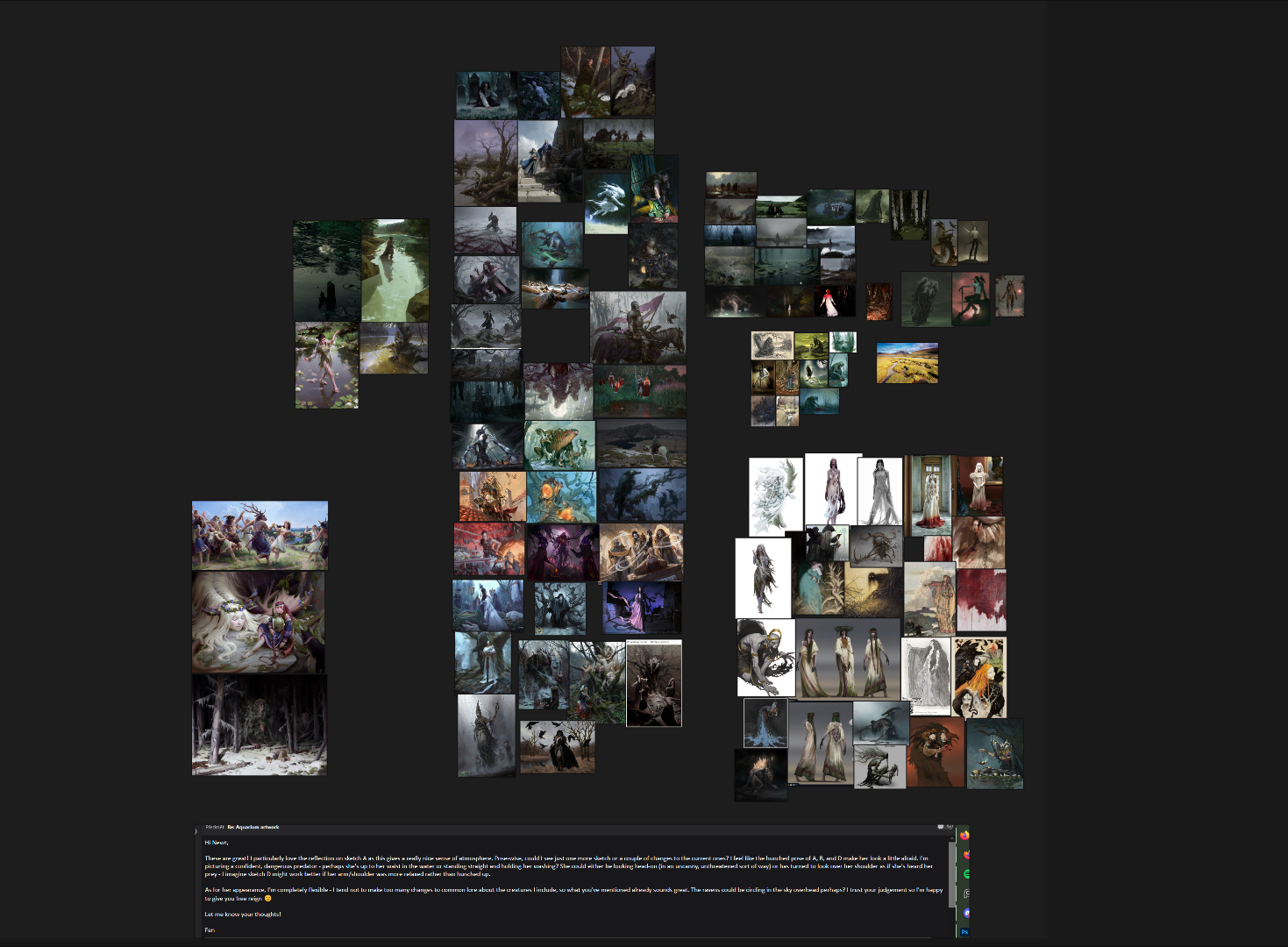Viewport: 1288px width, 947px height.
Task: Select three robed women concept art
Action: (848, 659)
